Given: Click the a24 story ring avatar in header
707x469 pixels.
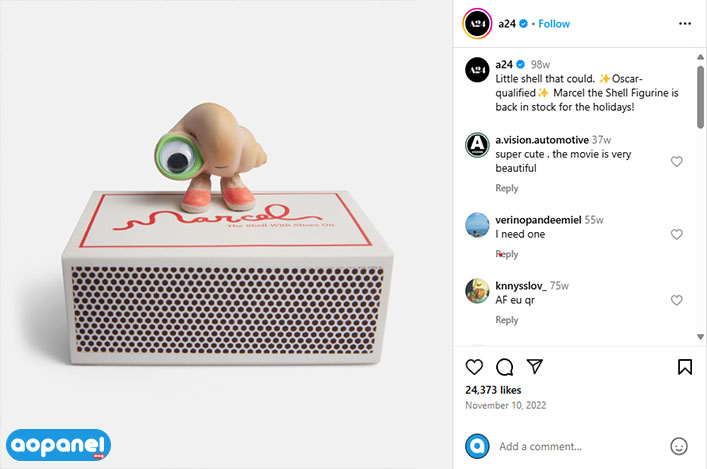Looking at the screenshot, I should pos(477,23).
